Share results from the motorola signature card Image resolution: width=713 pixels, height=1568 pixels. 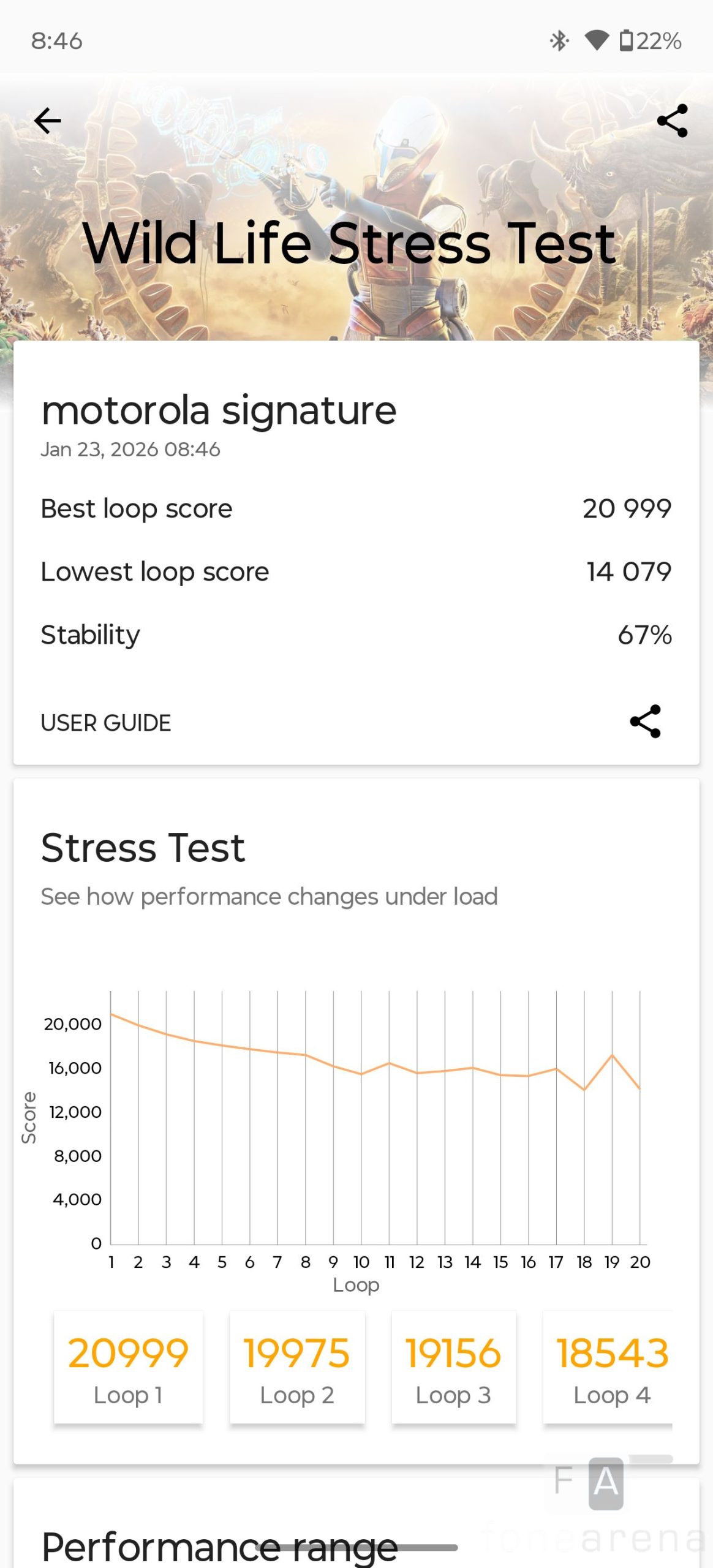645,722
